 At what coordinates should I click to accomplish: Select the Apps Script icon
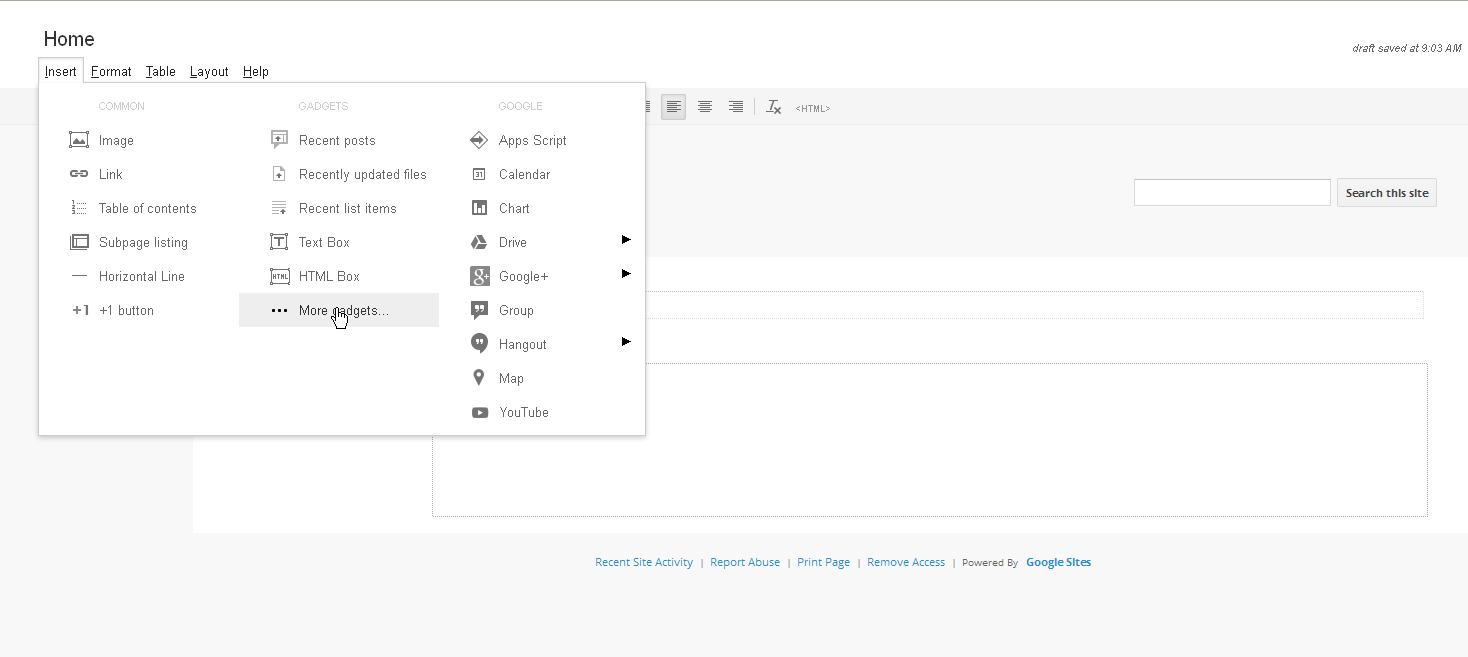pos(479,140)
